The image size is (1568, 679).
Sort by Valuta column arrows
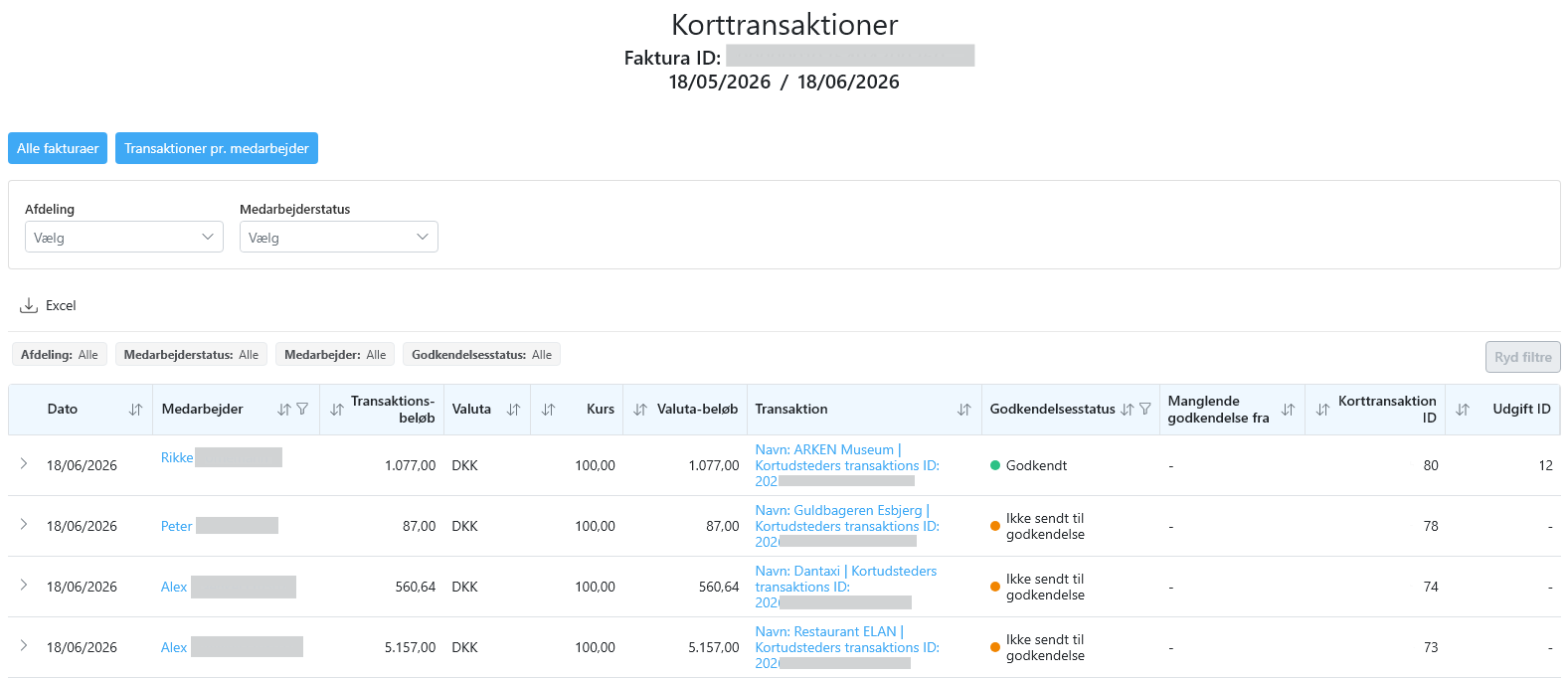(x=513, y=410)
